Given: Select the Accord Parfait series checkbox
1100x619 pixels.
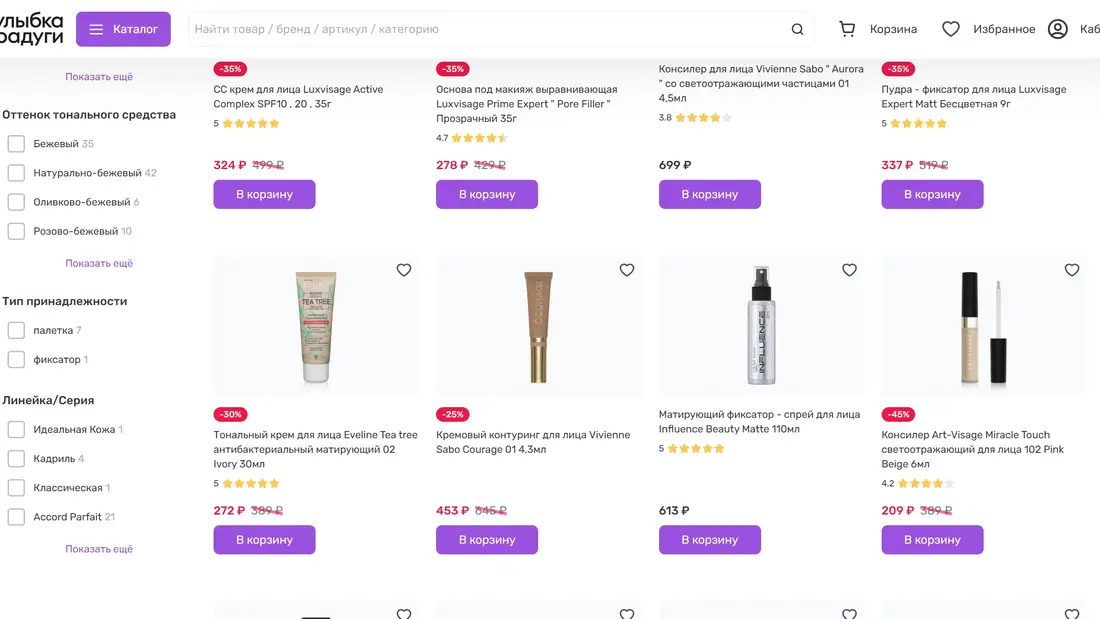Looking at the screenshot, I should [16, 517].
